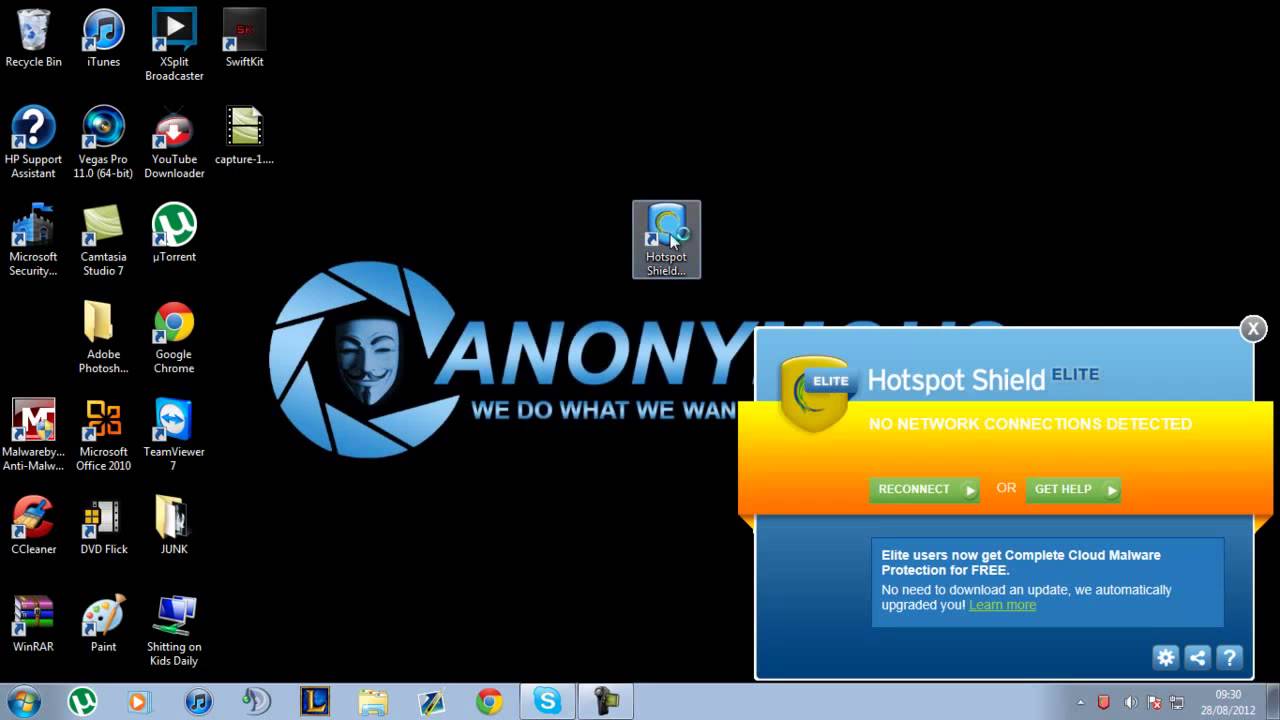
Task: Open the Hotspot Shield help question icon
Action: pyautogui.click(x=1229, y=657)
